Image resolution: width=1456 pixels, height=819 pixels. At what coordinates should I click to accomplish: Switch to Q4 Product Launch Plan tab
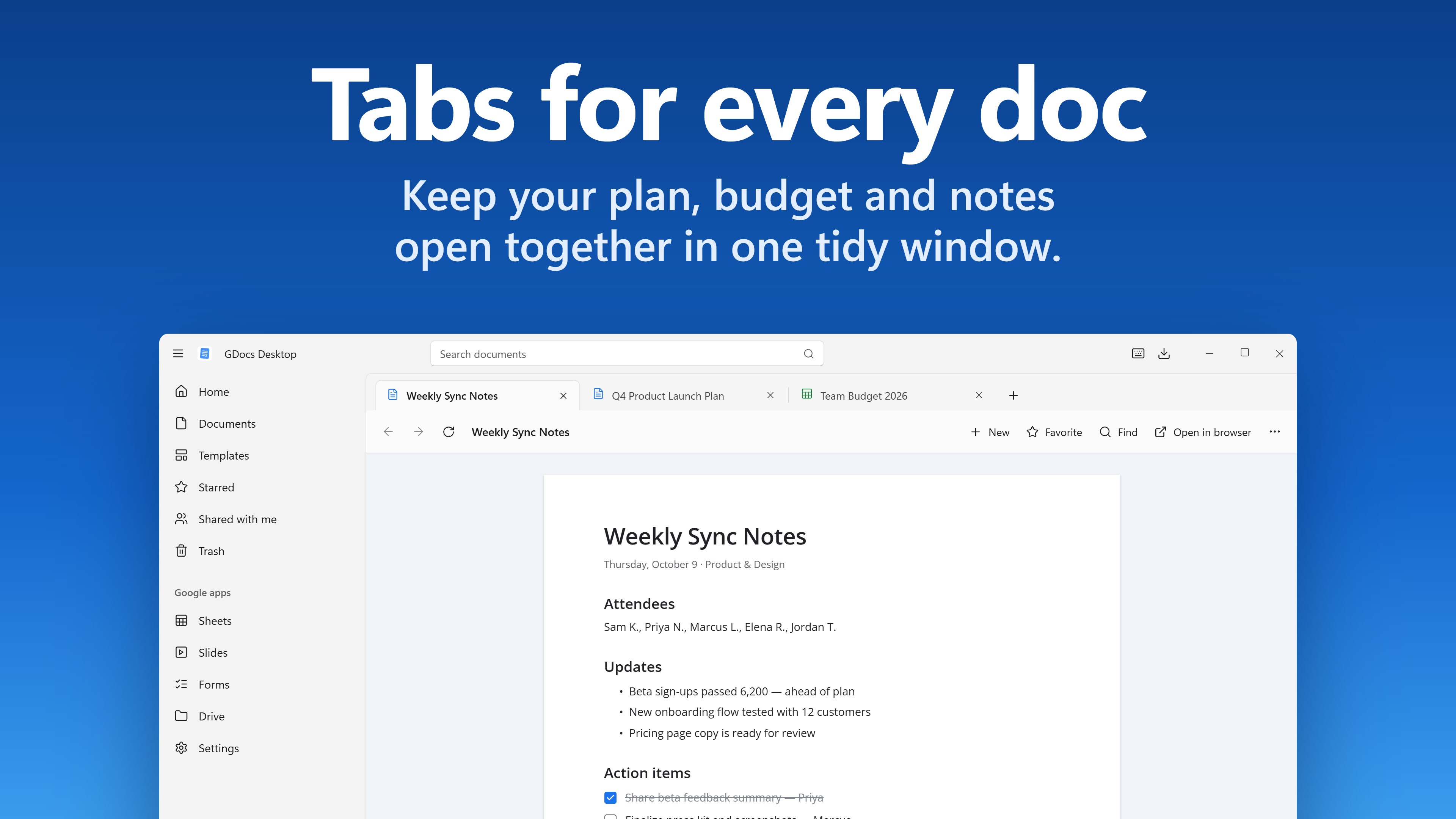tap(683, 395)
